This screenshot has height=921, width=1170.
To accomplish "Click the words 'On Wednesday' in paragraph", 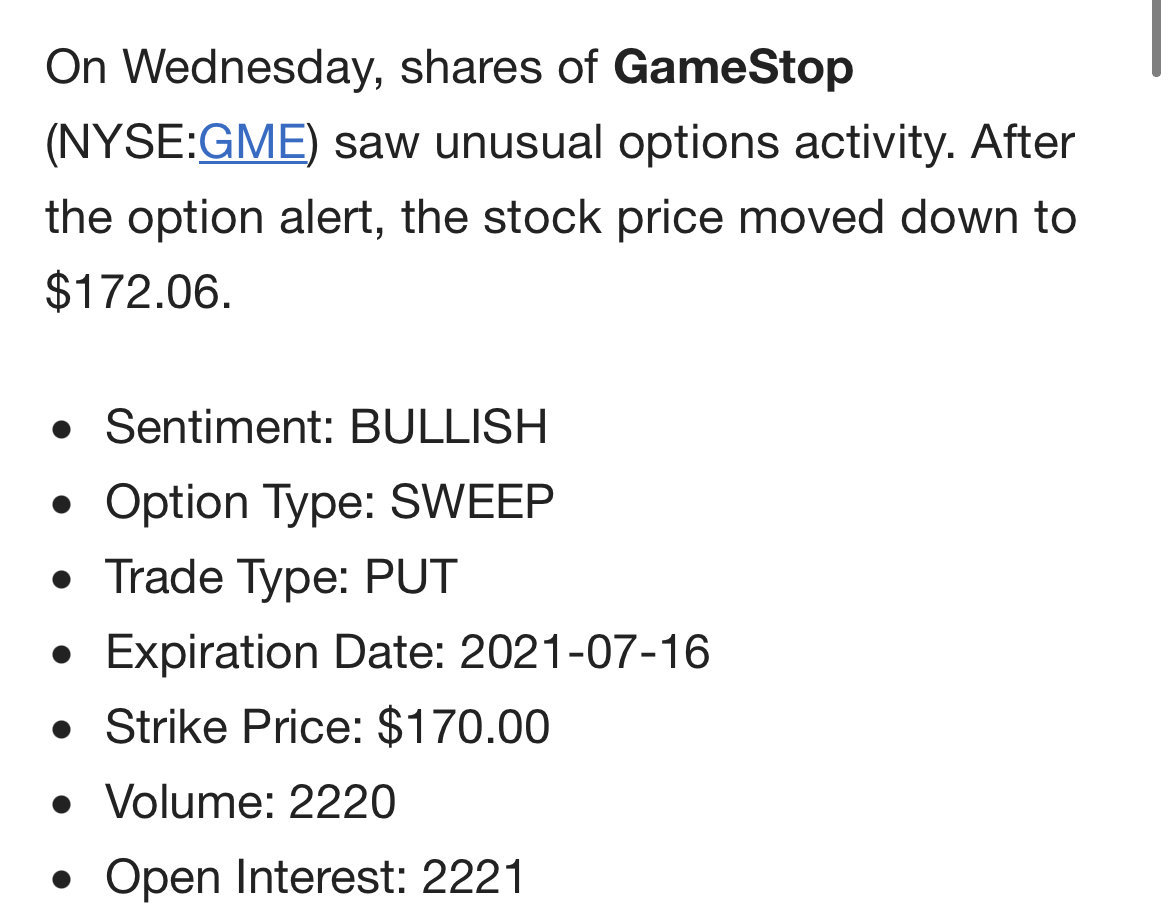I will coord(214,69).
